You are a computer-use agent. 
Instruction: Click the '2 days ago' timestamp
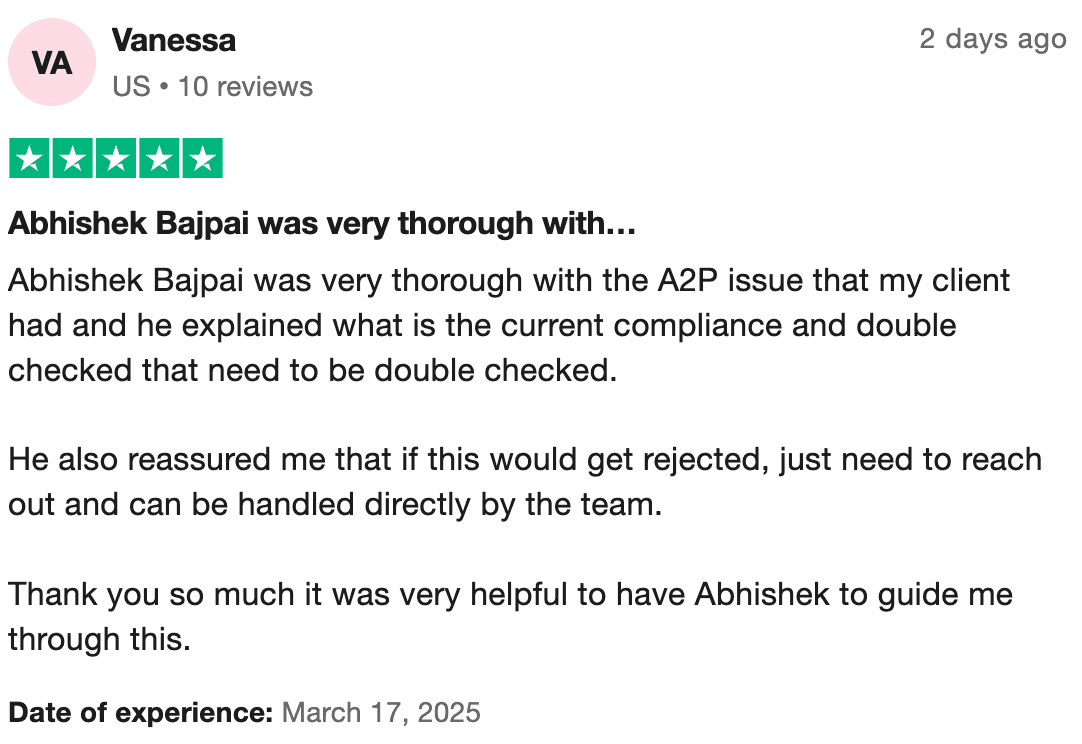992,39
